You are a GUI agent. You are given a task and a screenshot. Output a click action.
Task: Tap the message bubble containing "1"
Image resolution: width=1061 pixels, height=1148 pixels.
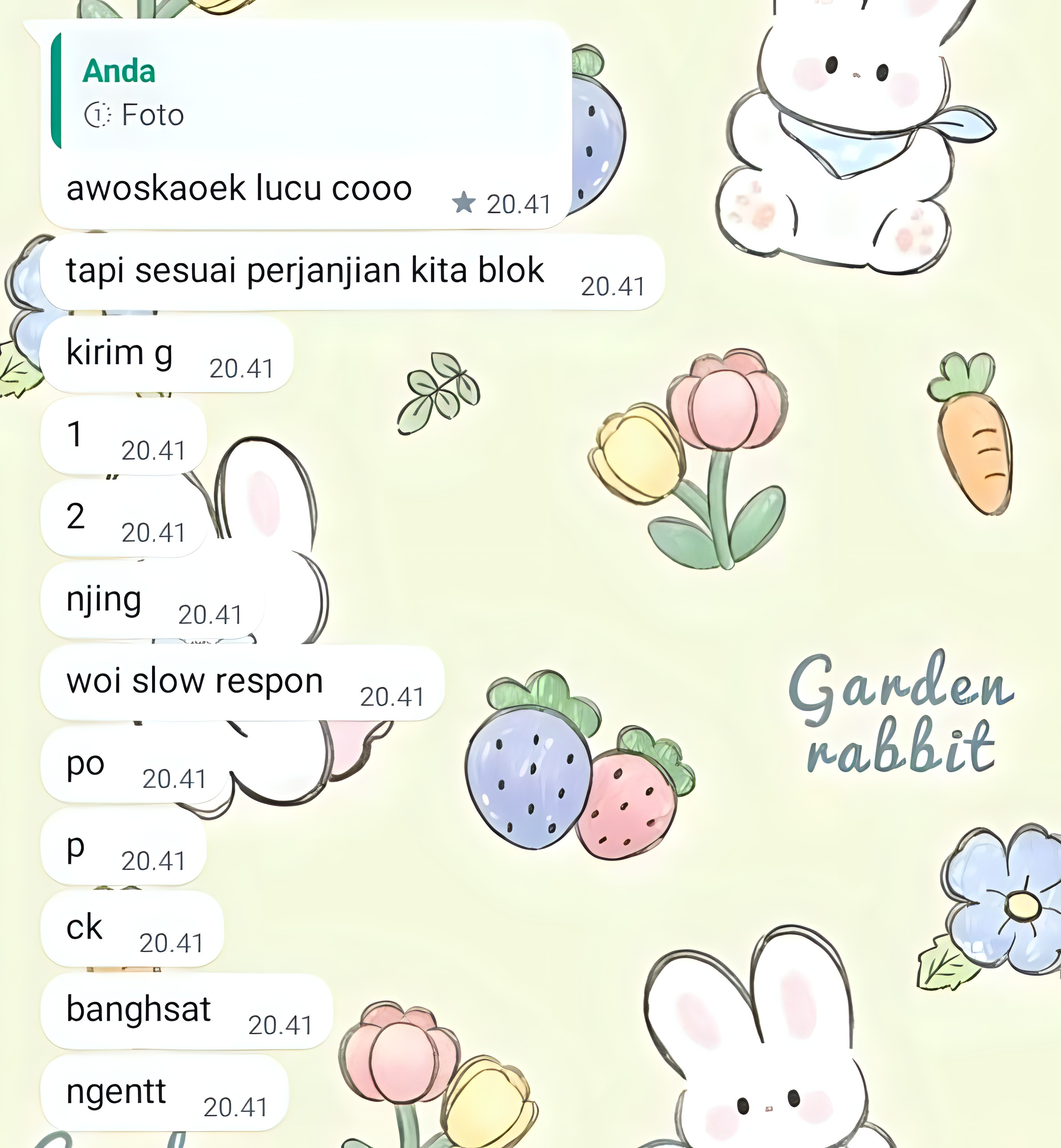coord(123,436)
